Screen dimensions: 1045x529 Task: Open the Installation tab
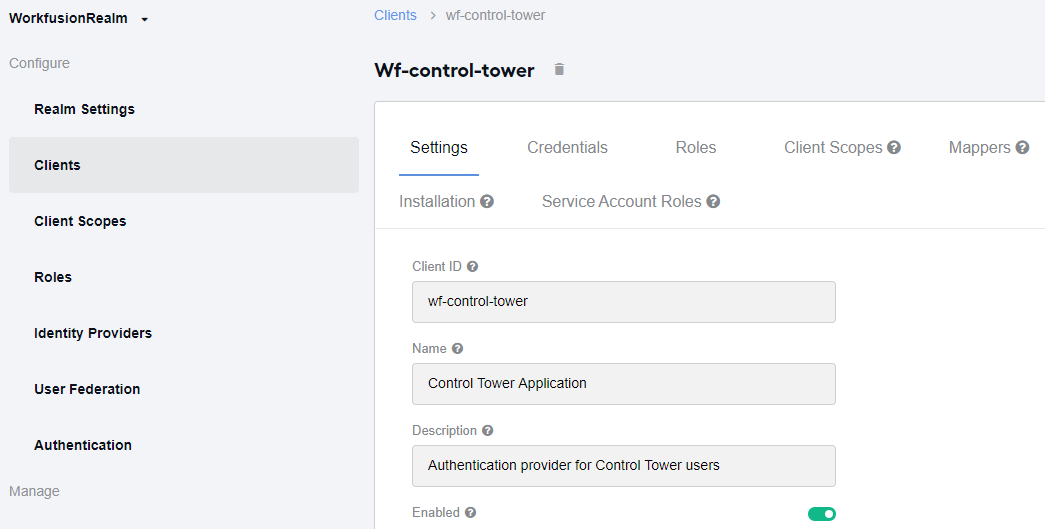[x=437, y=201]
